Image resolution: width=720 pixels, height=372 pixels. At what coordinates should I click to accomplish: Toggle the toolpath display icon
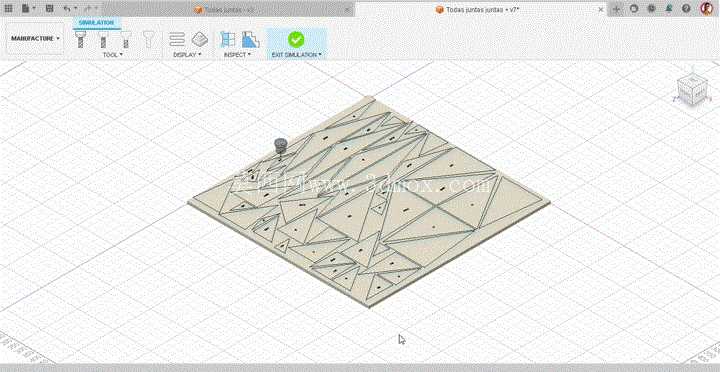[x=177, y=39]
